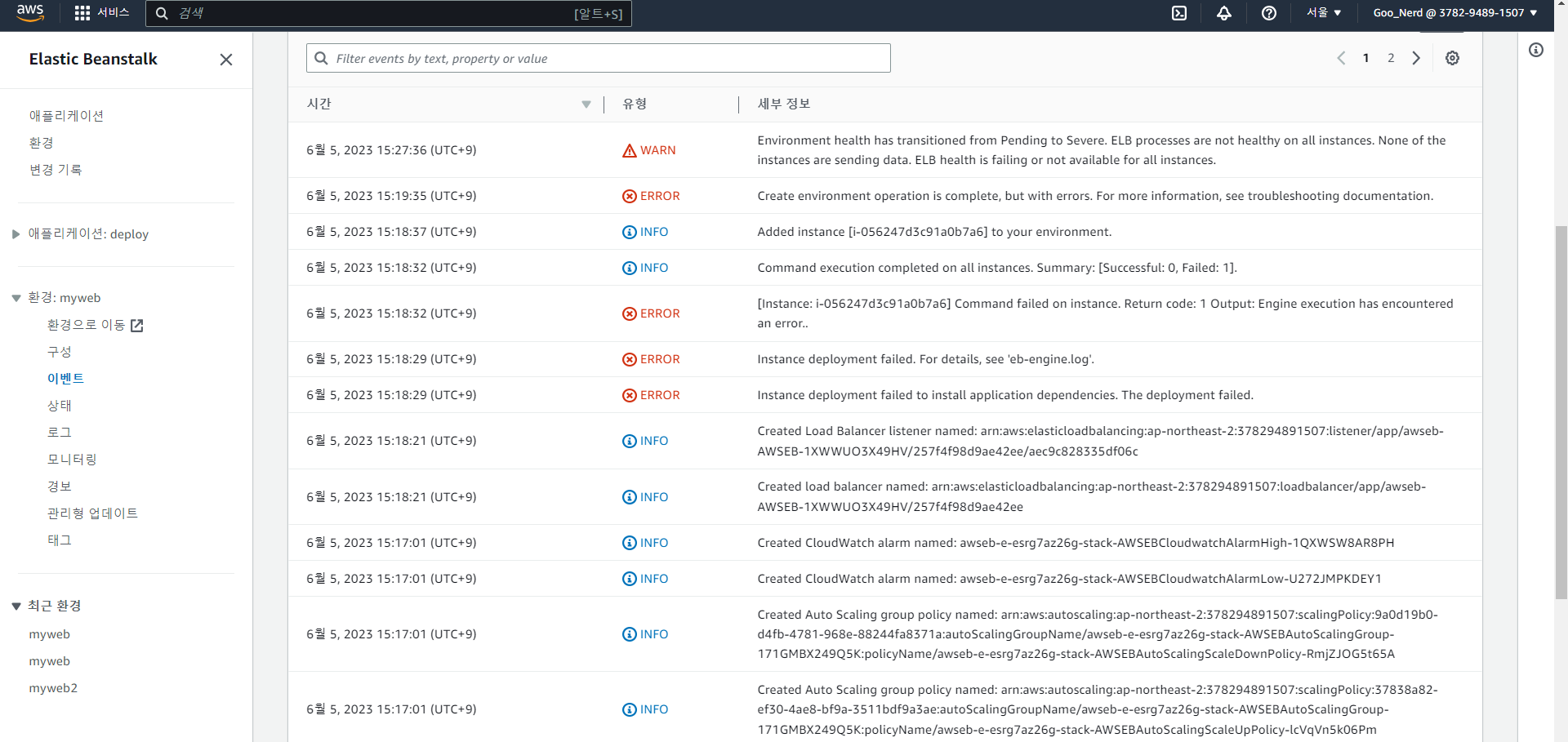The width and height of the screenshot is (1568, 742).
Task: Close the Elastic Beanstalk sidebar
Action: point(226,60)
